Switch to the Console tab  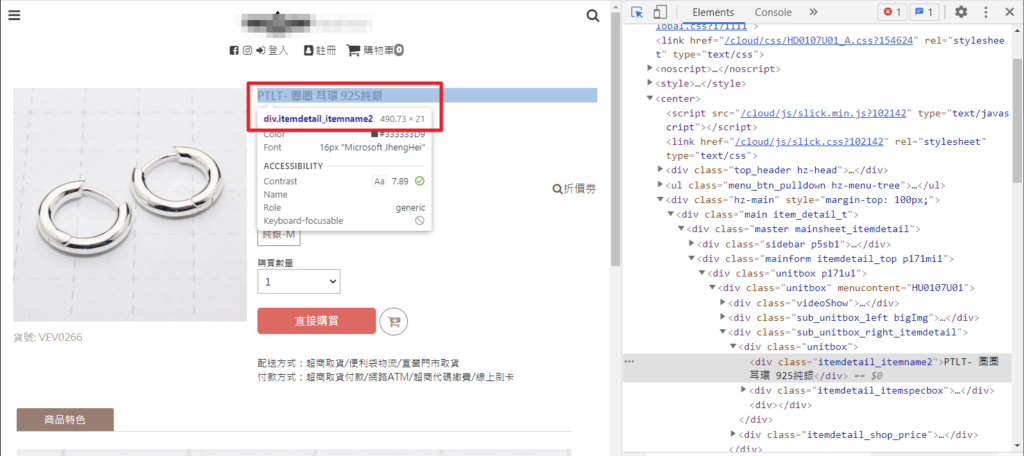point(773,12)
